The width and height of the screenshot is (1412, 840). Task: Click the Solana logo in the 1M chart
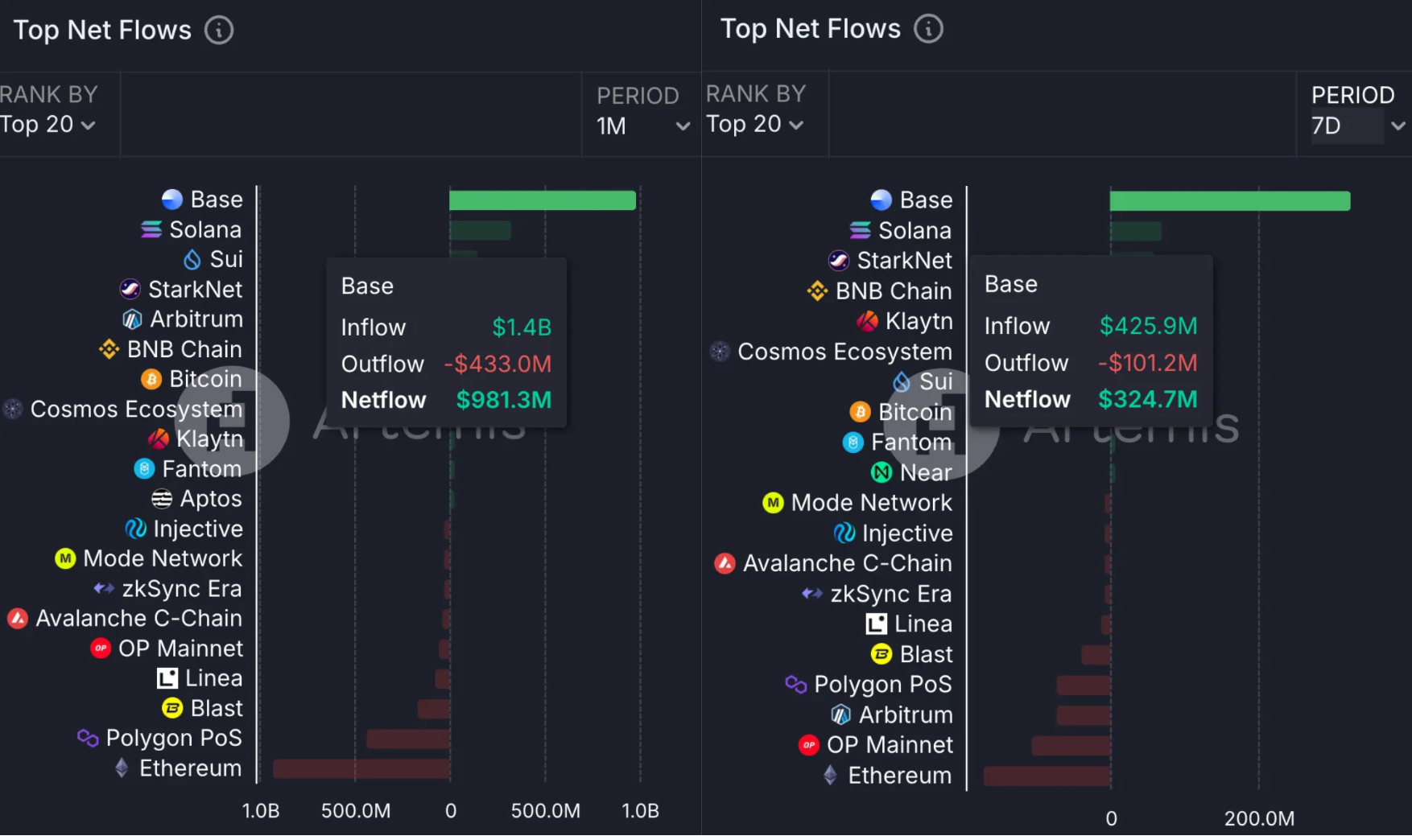pos(151,230)
